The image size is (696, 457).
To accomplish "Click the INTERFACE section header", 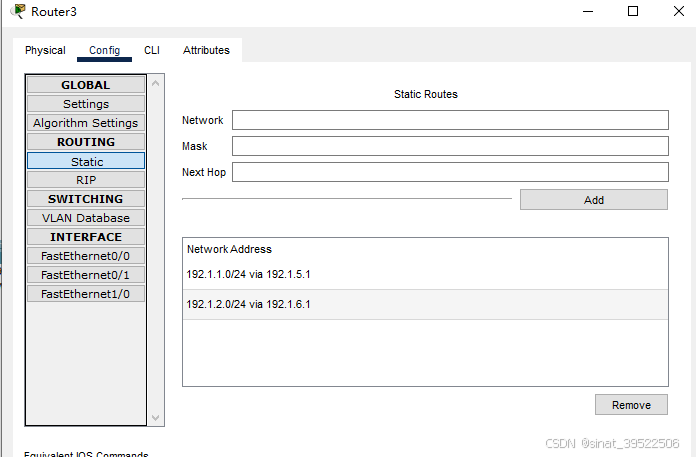I will [x=86, y=237].
